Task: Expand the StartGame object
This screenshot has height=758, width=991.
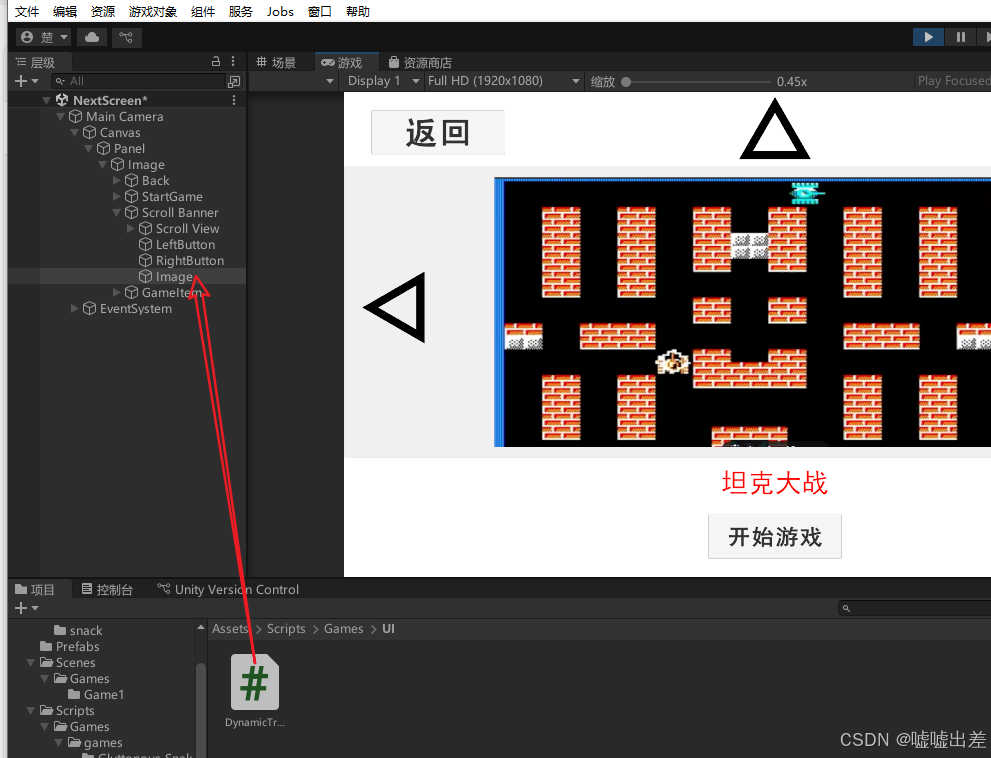Action: pos(116,196)
